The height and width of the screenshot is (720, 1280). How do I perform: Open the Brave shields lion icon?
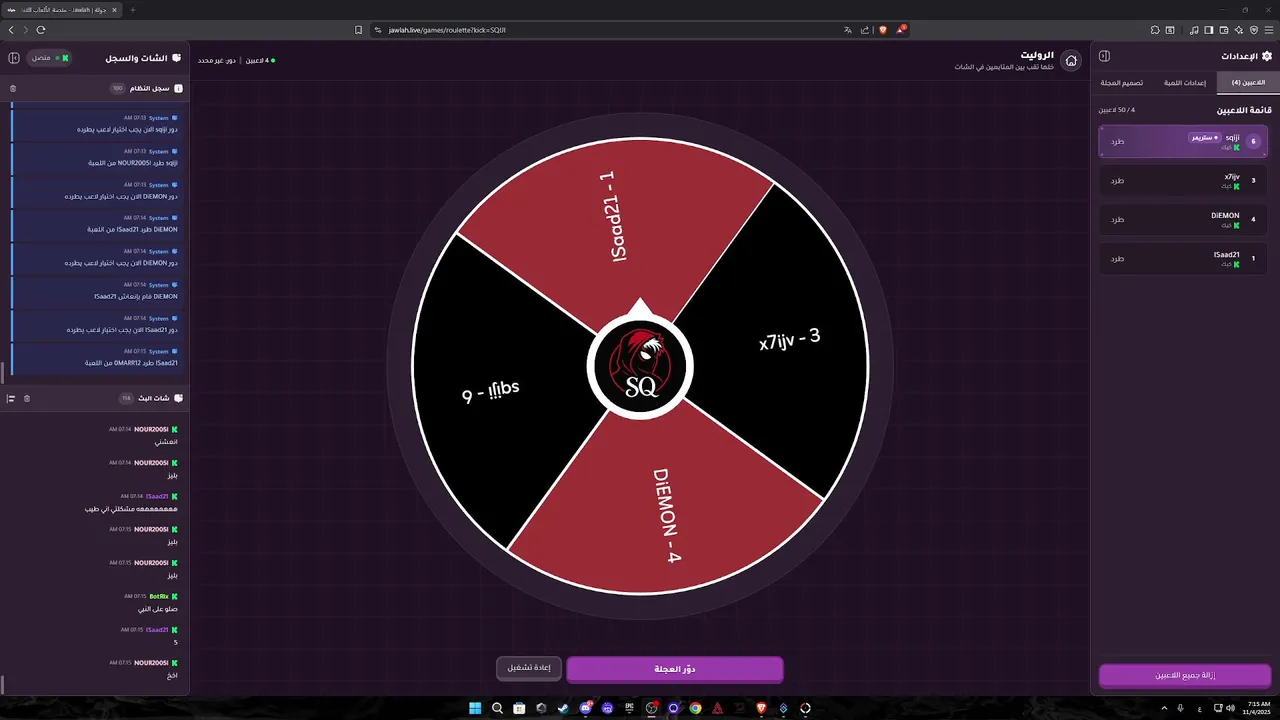883,30
